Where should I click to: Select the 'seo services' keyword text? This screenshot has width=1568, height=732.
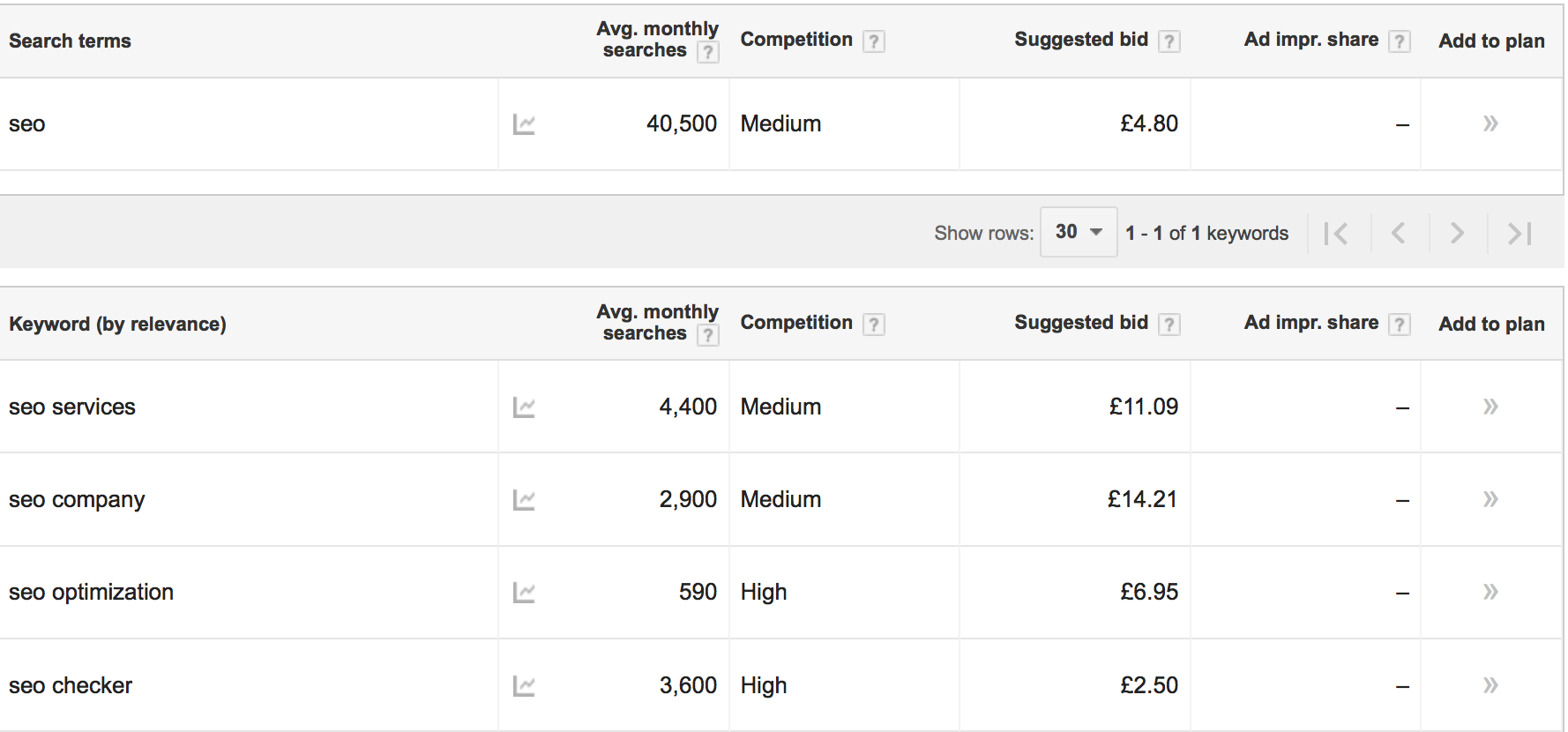[x=72, y=407]
